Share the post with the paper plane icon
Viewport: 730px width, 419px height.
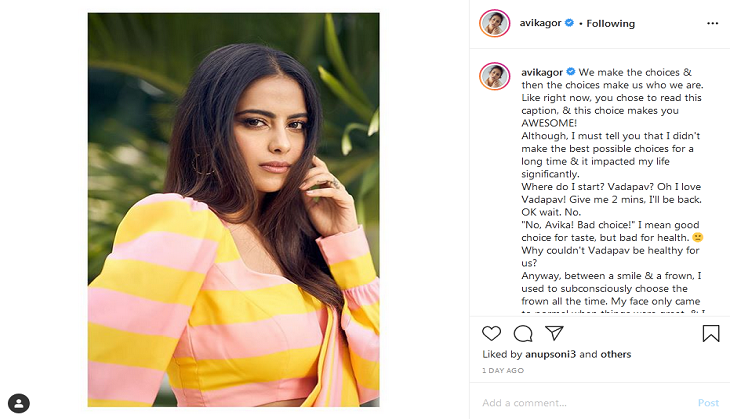pyautogui.click(x=554, y=333)
